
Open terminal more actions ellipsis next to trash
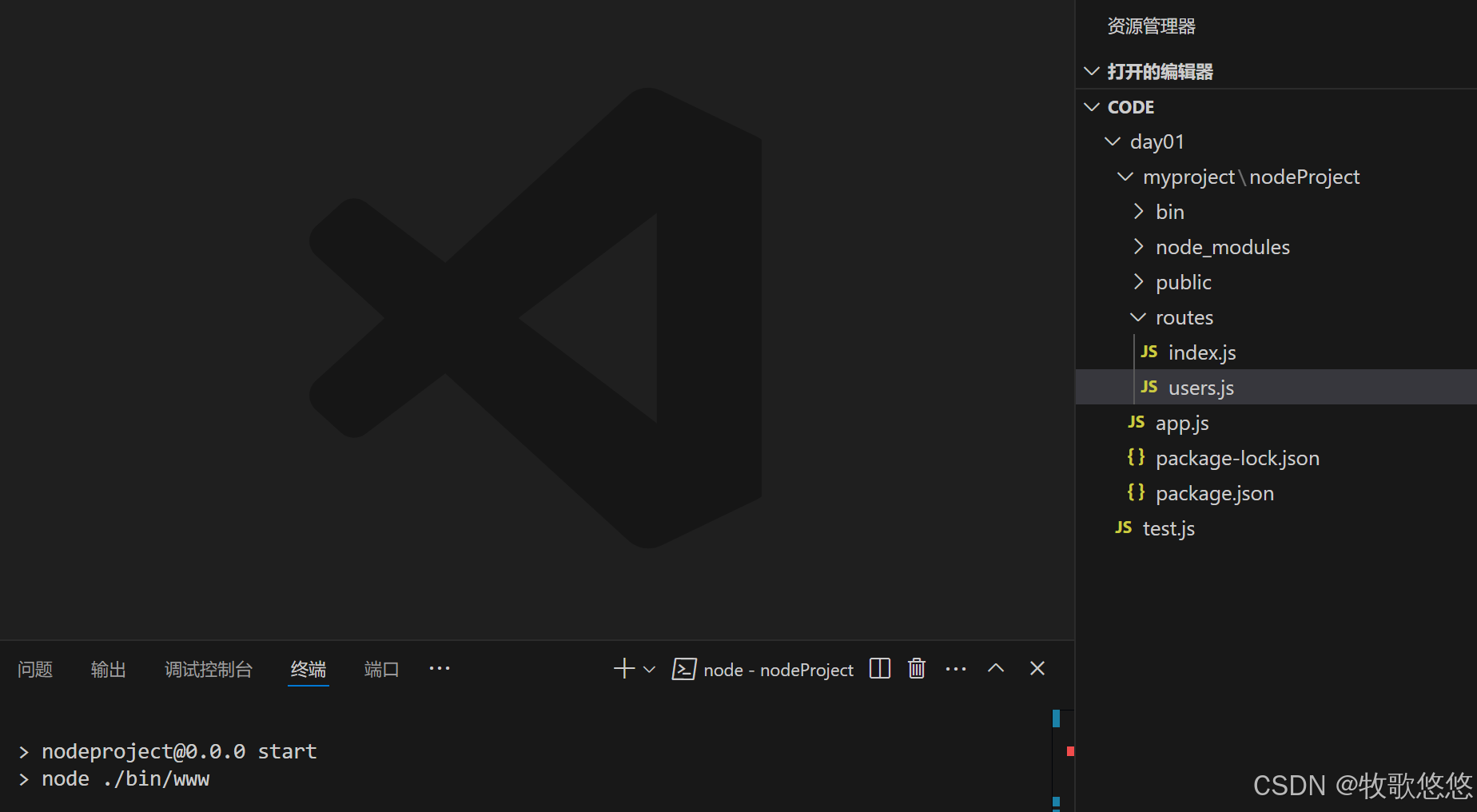956,669
